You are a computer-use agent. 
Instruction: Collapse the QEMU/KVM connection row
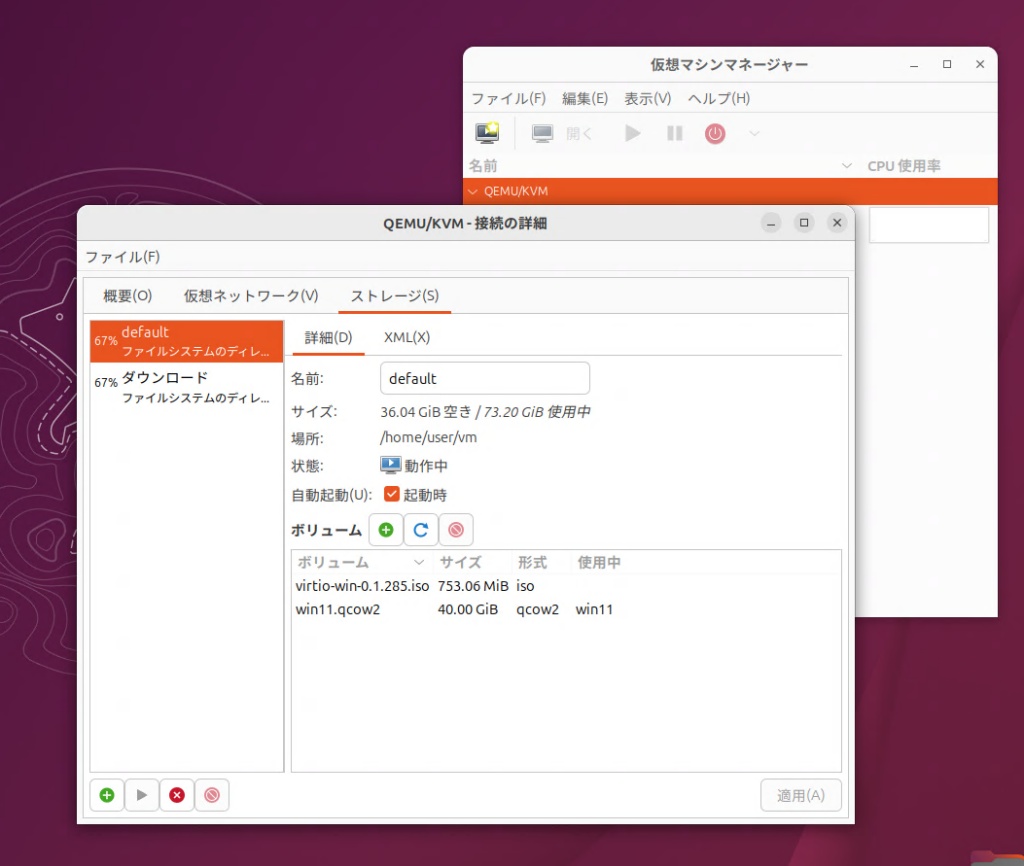click(473, 191)
